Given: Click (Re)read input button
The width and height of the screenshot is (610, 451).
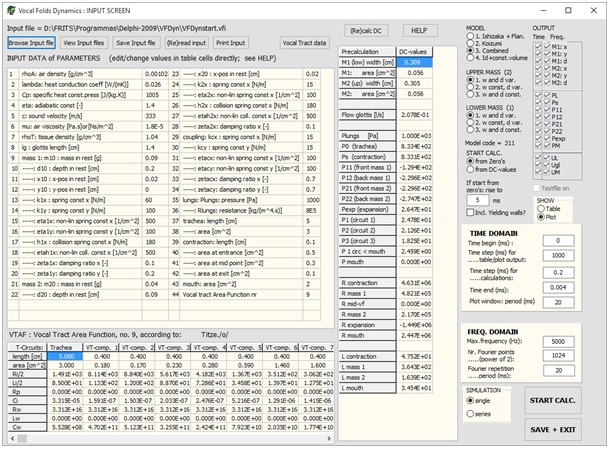Looking at the screenshot, I should click(186, 43).
